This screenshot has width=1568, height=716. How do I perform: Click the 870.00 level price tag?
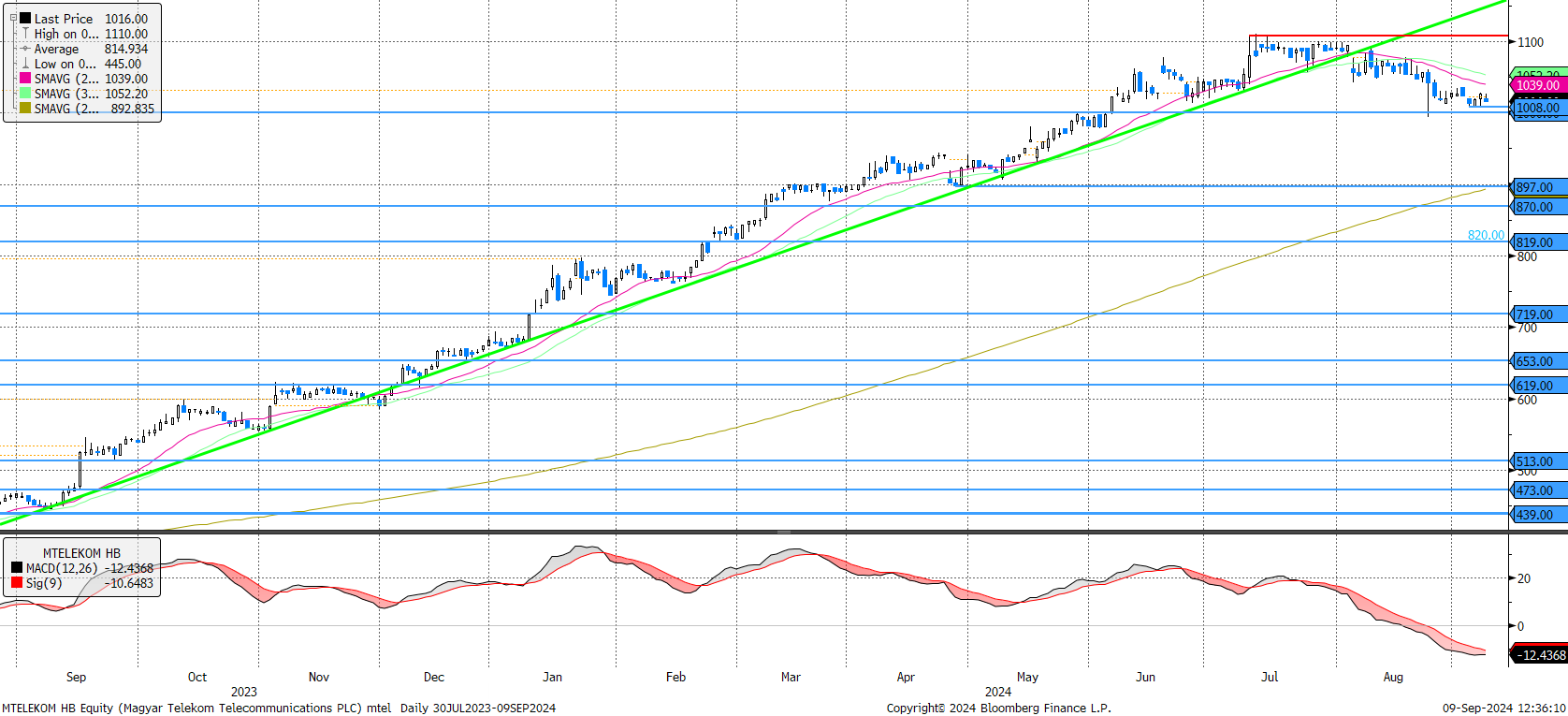point(1539,207)
